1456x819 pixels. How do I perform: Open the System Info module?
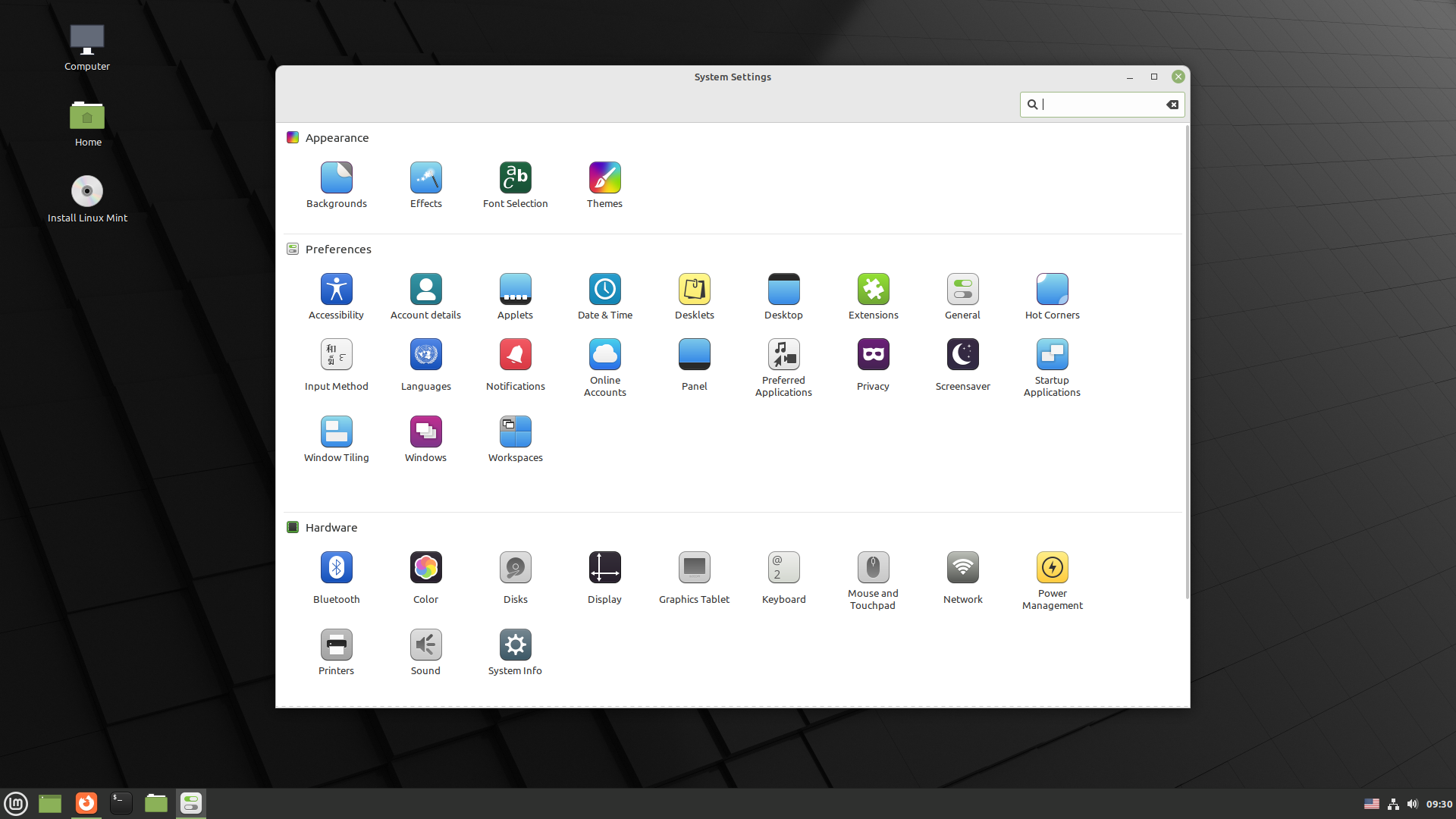pyautogui.click(x=515, y=651)
